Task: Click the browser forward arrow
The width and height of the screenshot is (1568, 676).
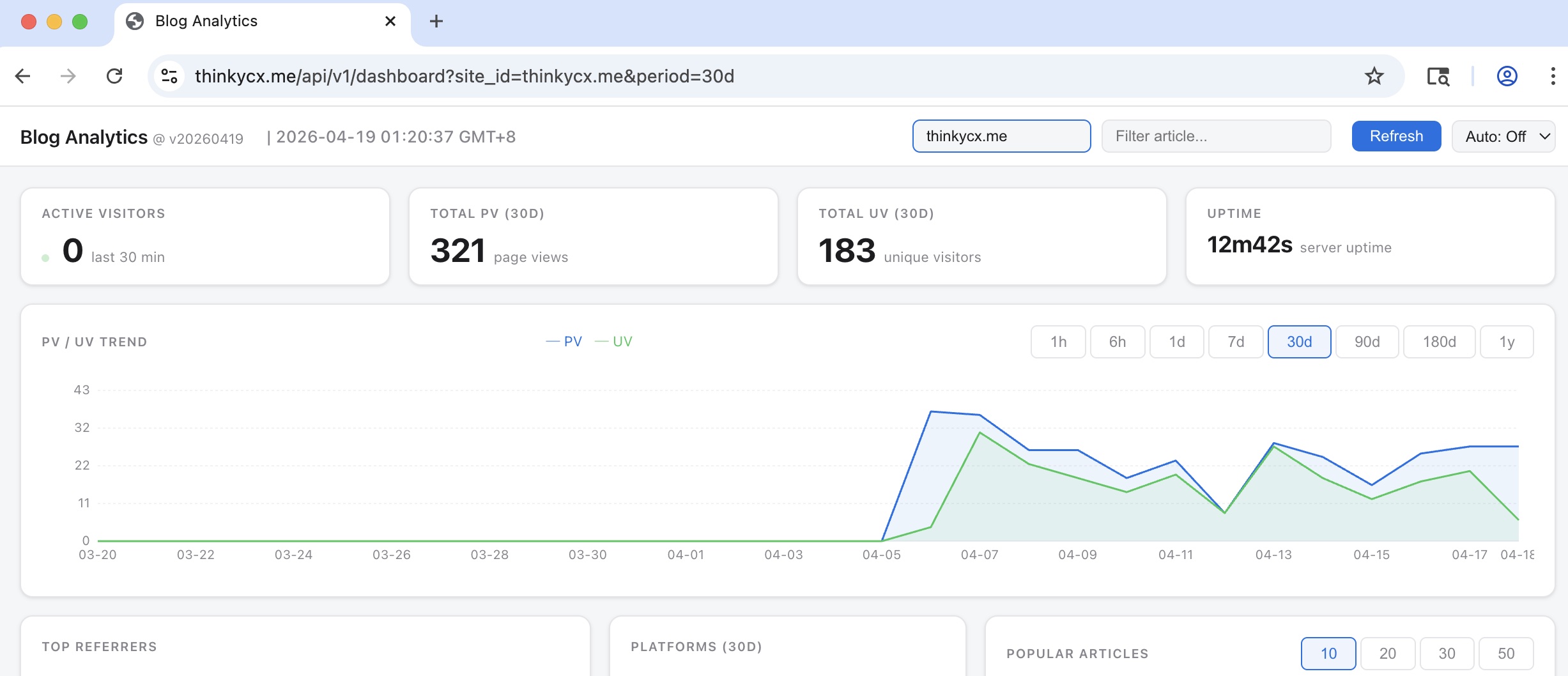Action: point(68,76)
